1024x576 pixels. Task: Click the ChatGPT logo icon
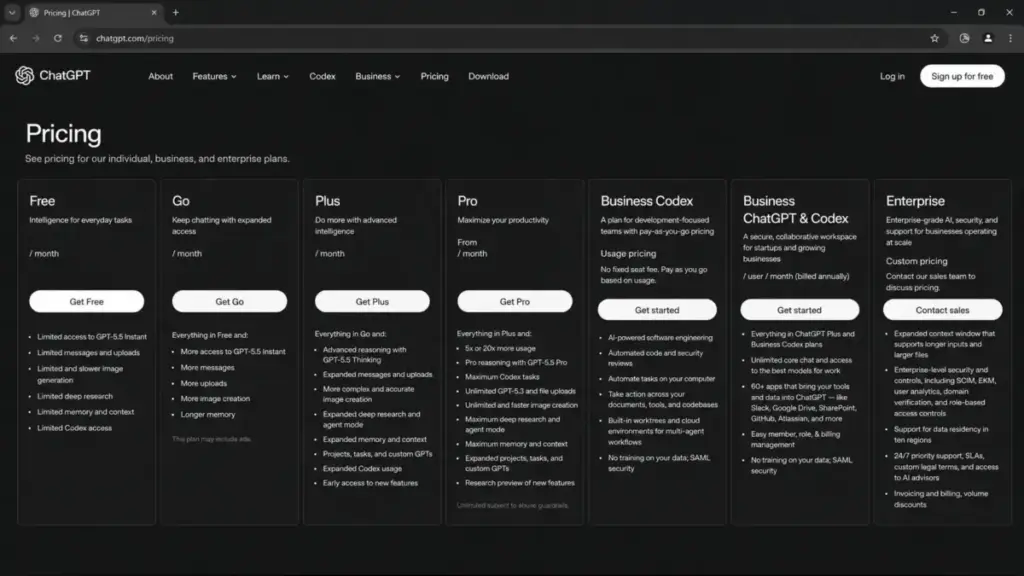25,76
